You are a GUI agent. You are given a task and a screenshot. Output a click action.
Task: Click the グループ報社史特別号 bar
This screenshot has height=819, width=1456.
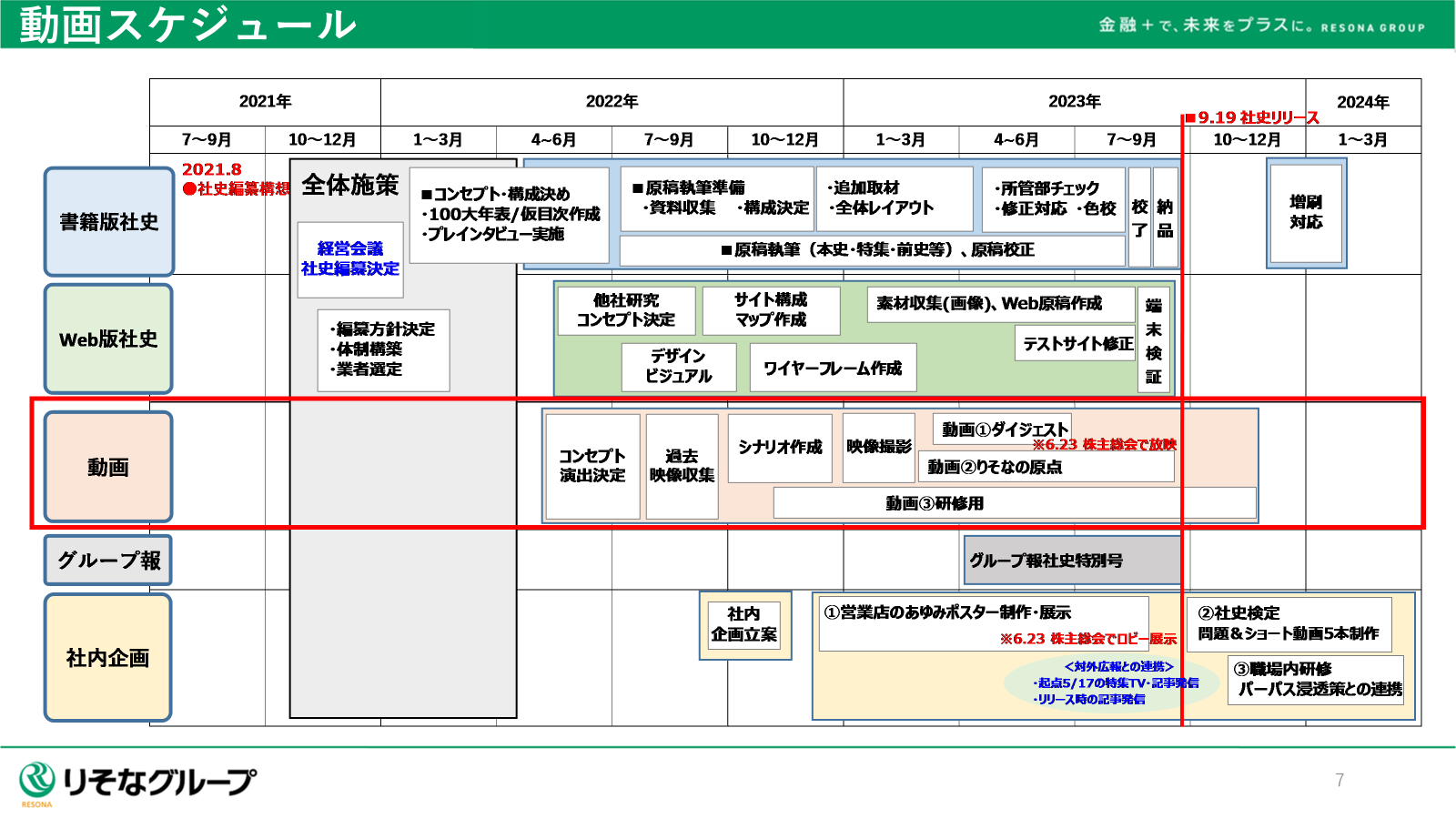[1072, 561]
